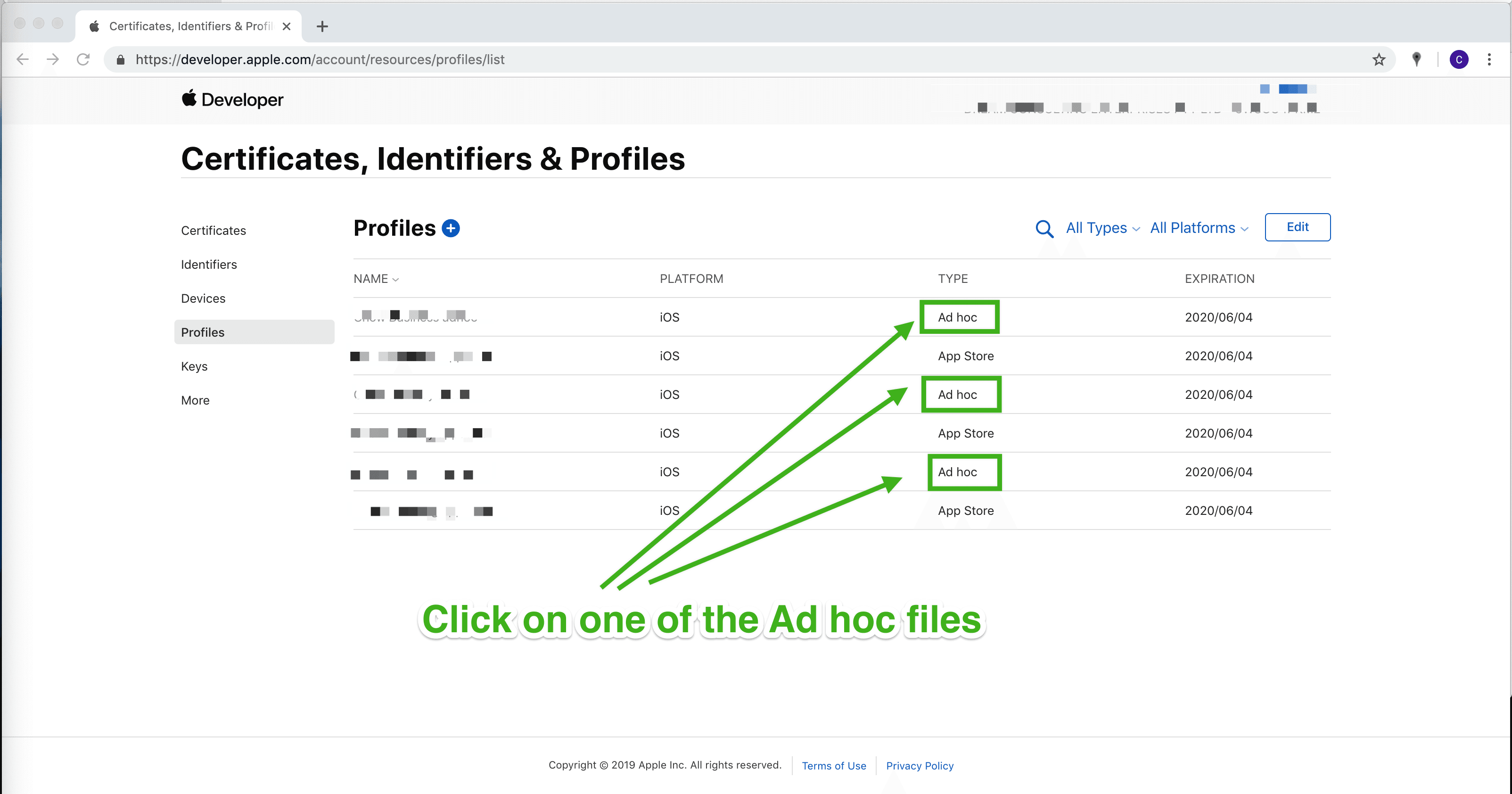Click the Apple Developer logo
The image size is (1512, 794).
(232, 99)
